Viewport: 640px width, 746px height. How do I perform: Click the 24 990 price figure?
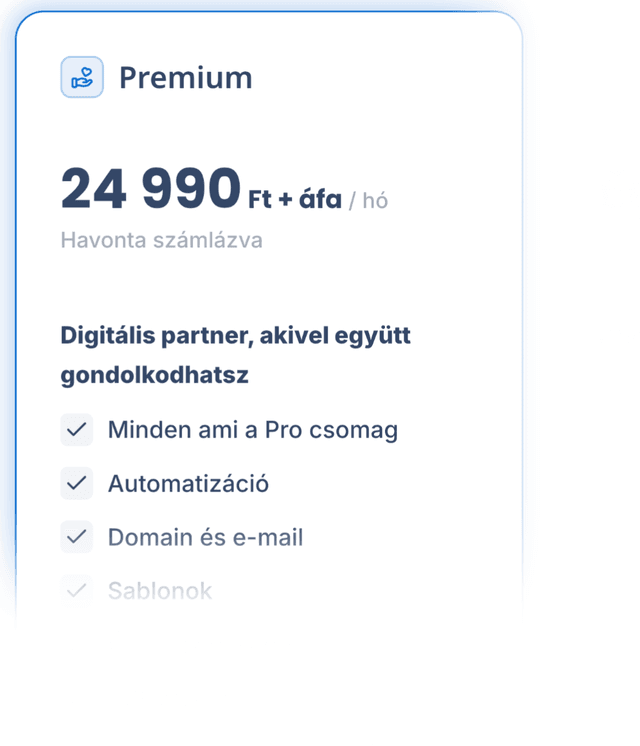pos(150,188)
